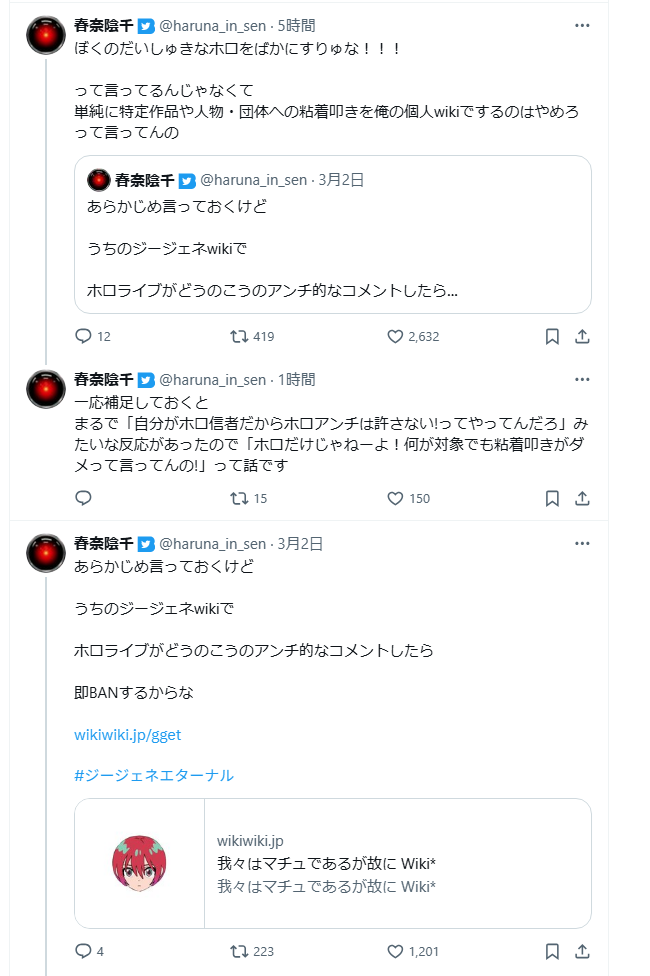Viewport: 650px width, 976px height.
Task: Retweet the tweet with 419 retweets
Action: click(x=240, y=337)
